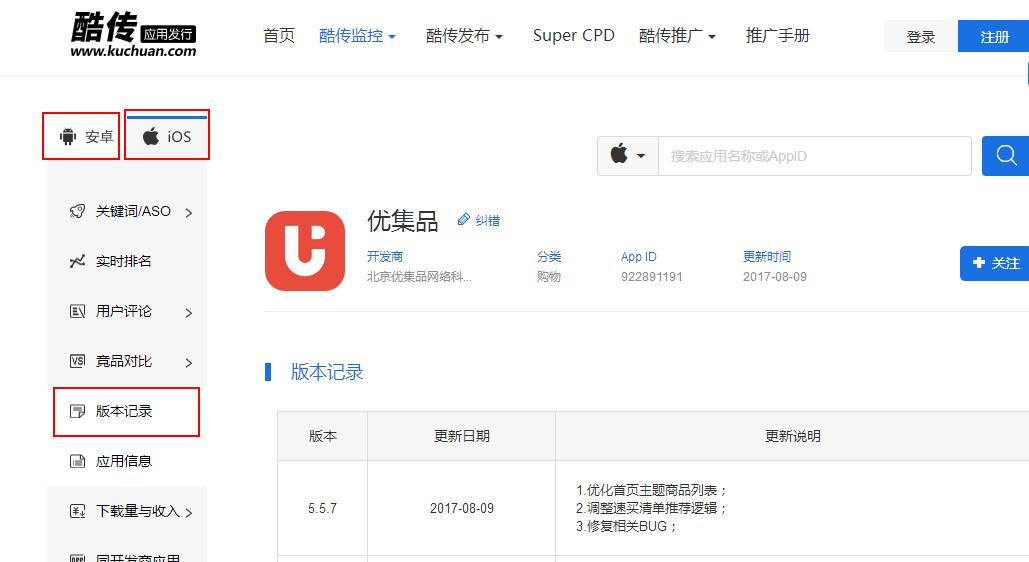The height and width of the screenshot is (562, 1029).
Task: Click the search field for app name
Action: tap(814, 156)
